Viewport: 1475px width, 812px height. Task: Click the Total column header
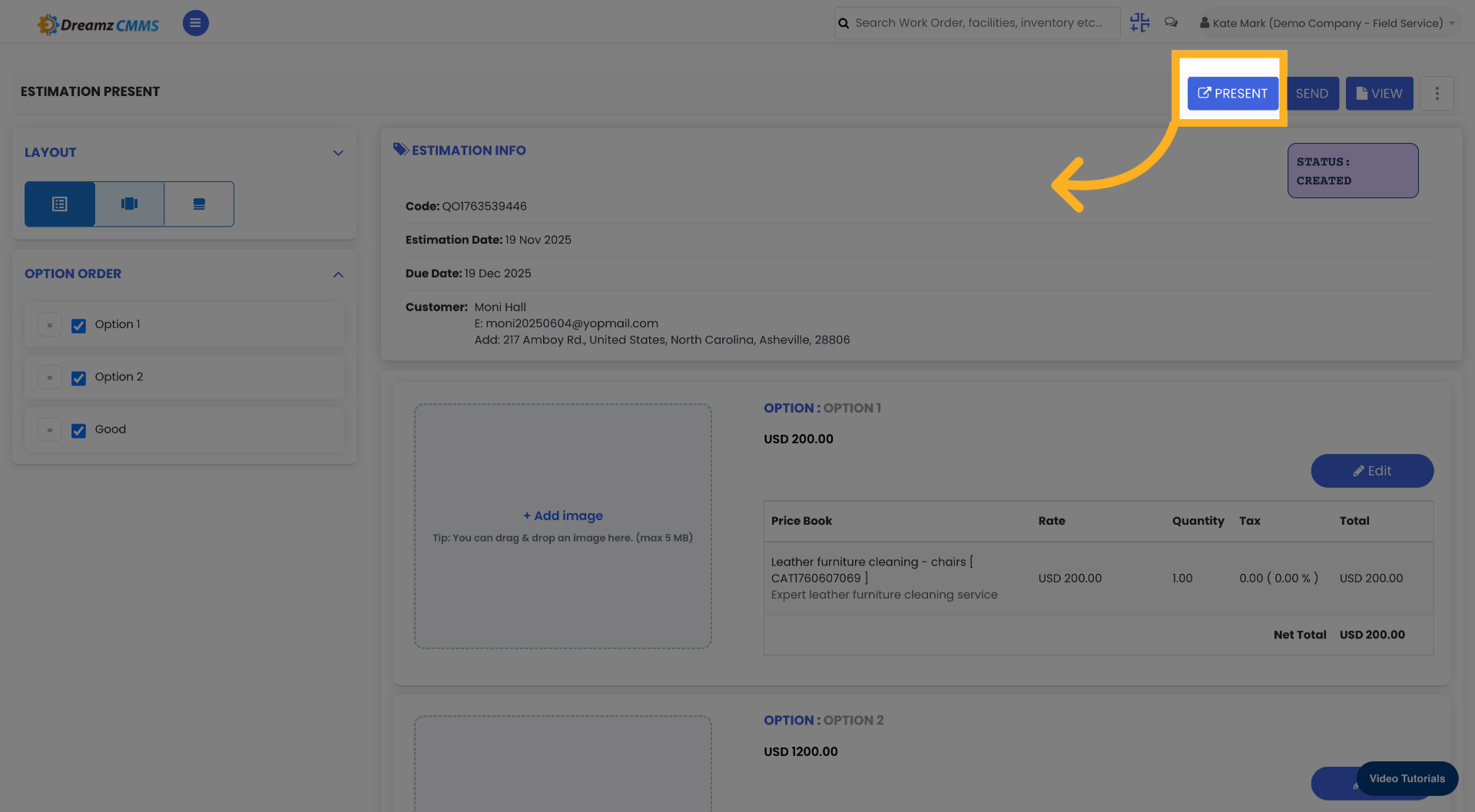point(1354,521)
